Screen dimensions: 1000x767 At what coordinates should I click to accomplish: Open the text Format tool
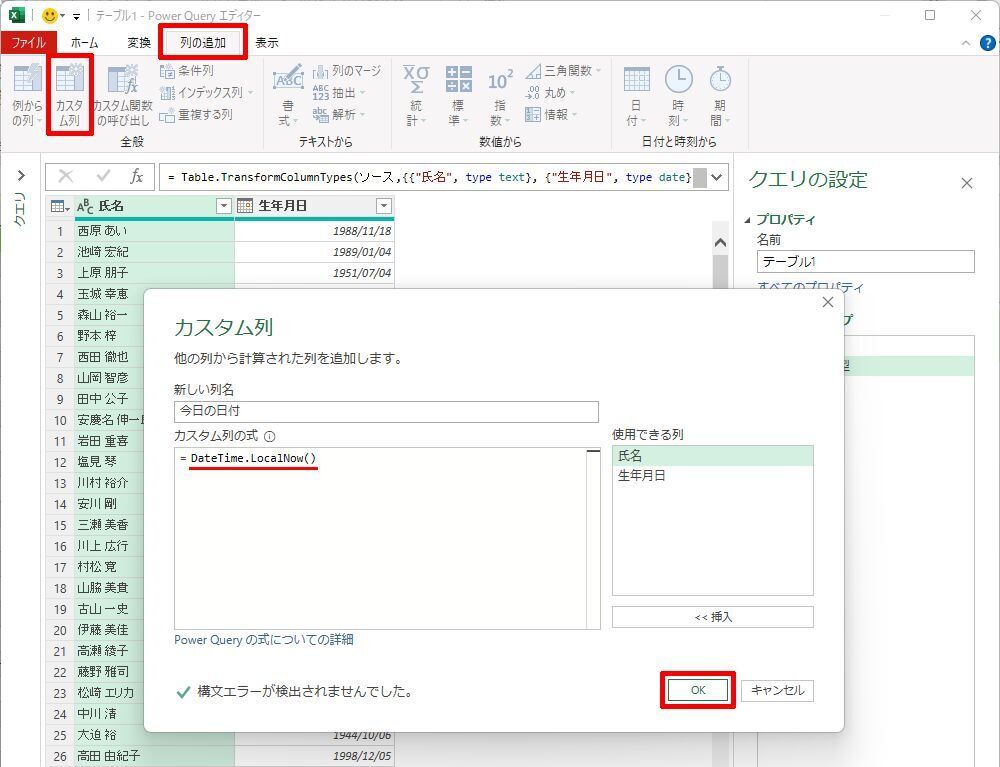coord(288,95)
